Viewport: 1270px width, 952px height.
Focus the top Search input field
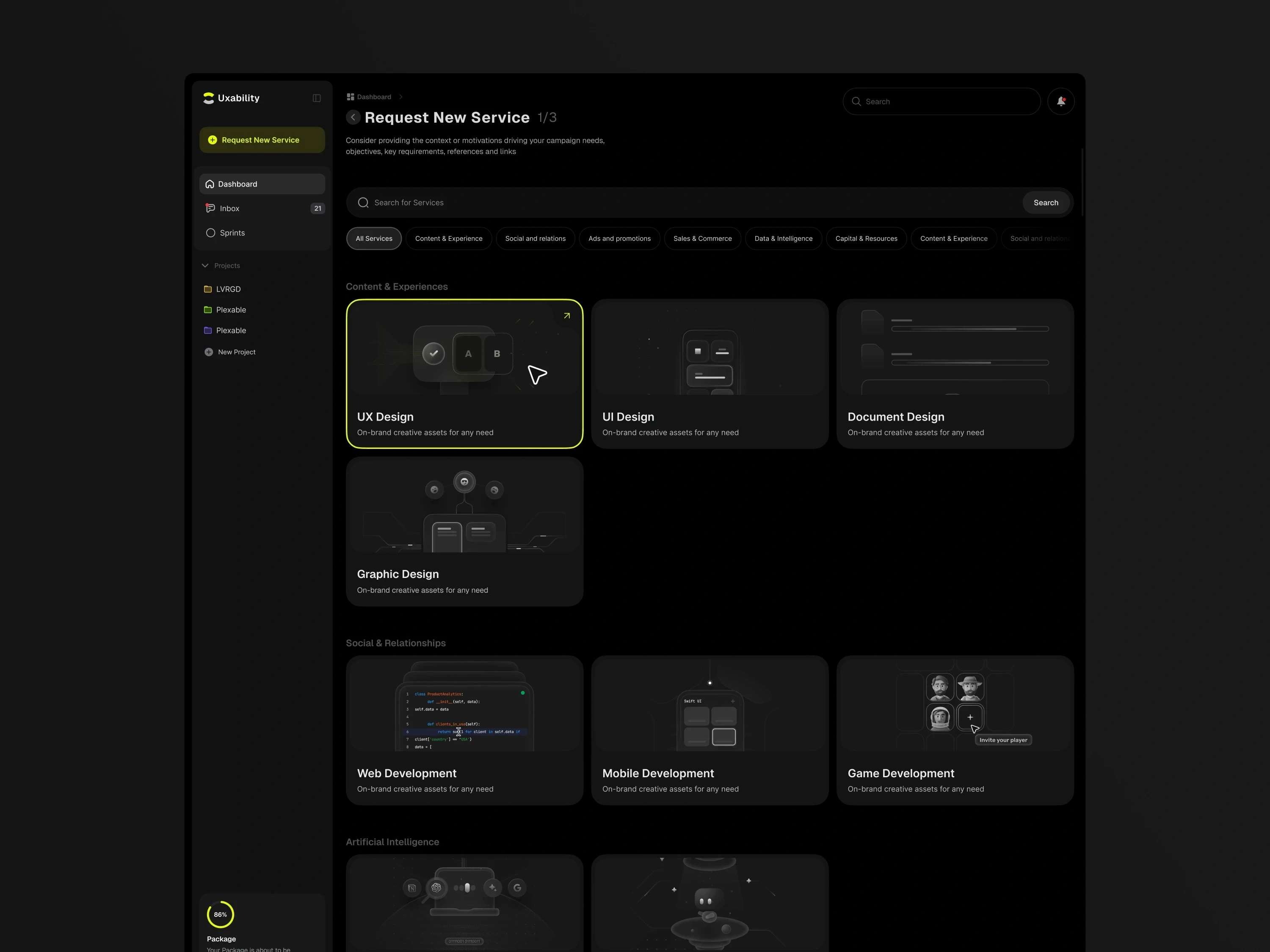click(941, 102)
